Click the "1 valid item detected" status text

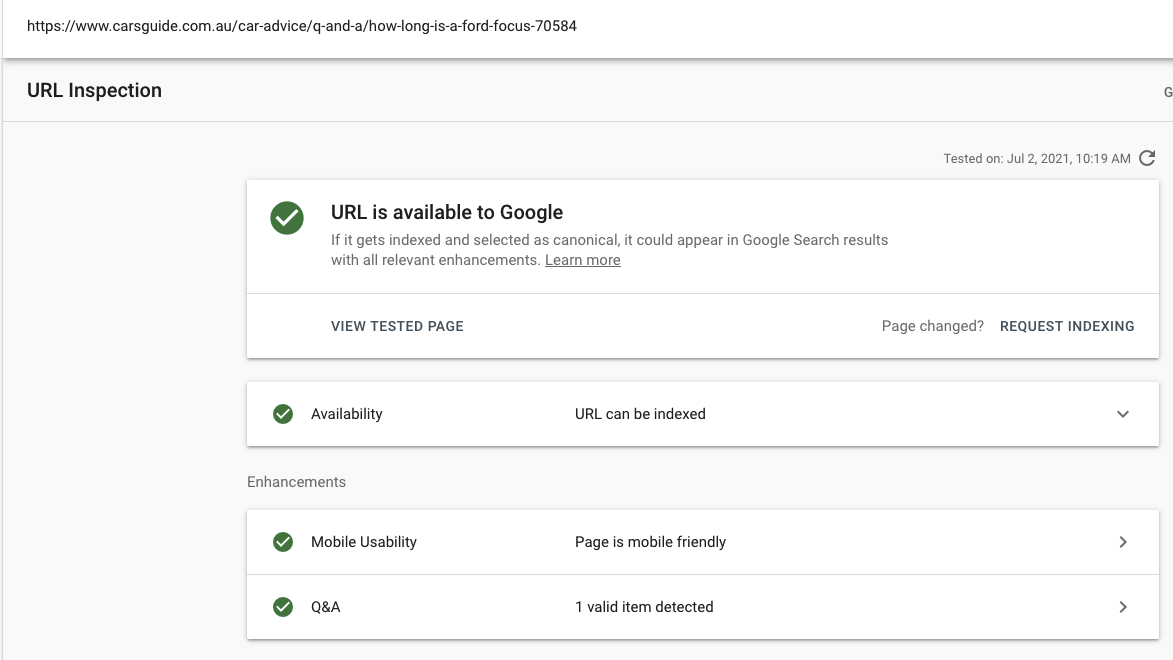pos(644,607)
